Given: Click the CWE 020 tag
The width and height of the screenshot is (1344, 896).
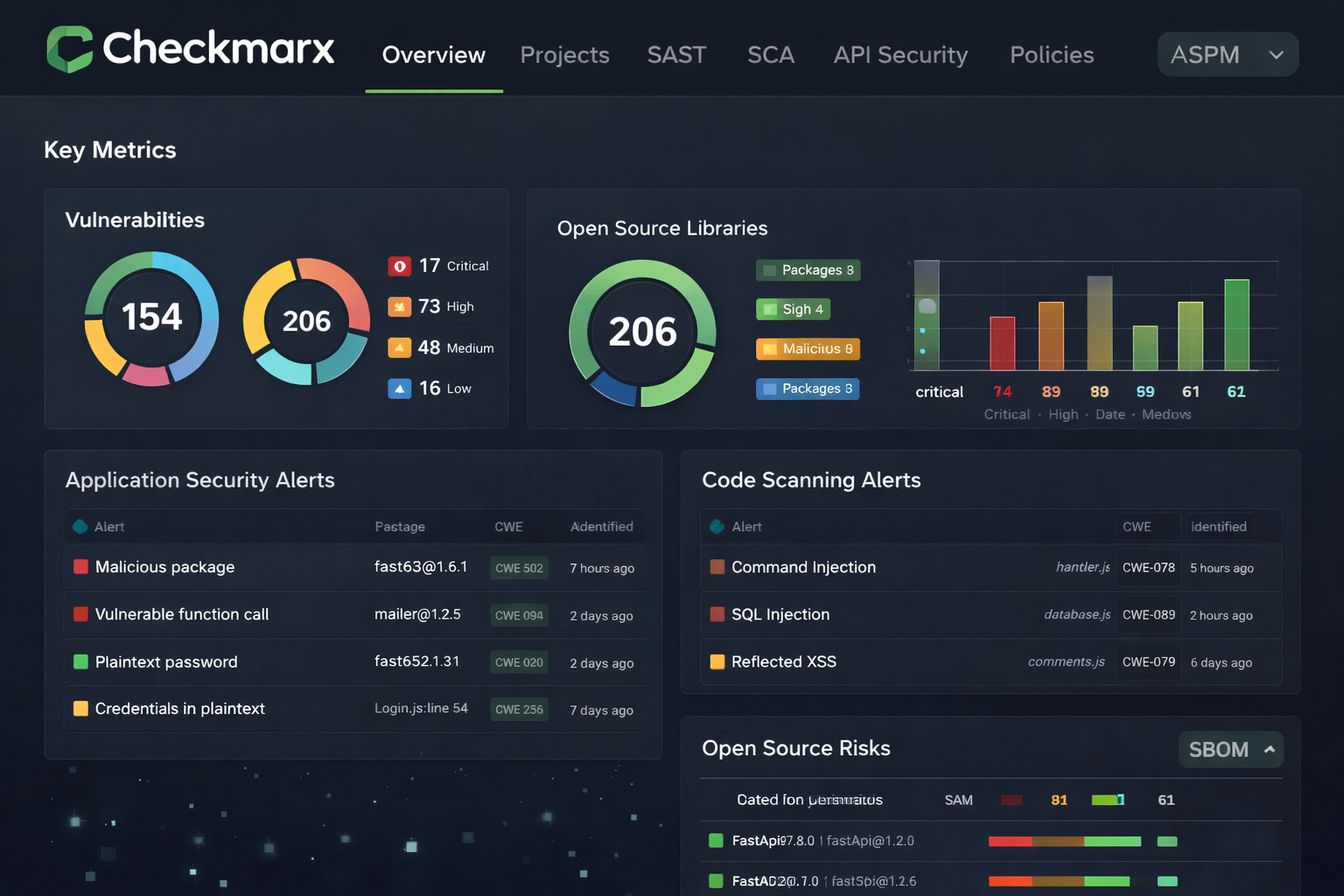Looking at the screenshot, I should [519, 662].
